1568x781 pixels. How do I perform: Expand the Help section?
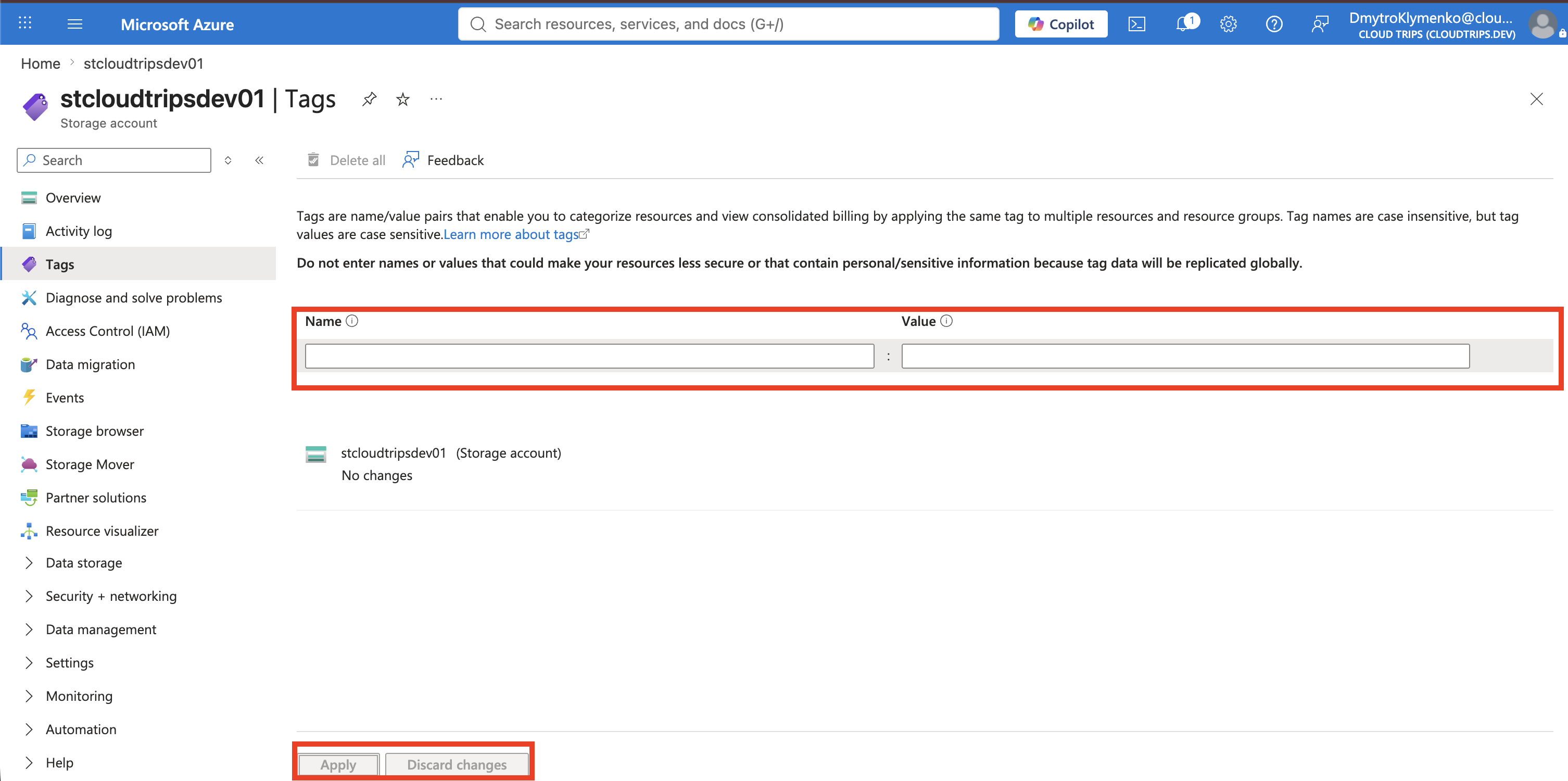(x=29, y=763)
